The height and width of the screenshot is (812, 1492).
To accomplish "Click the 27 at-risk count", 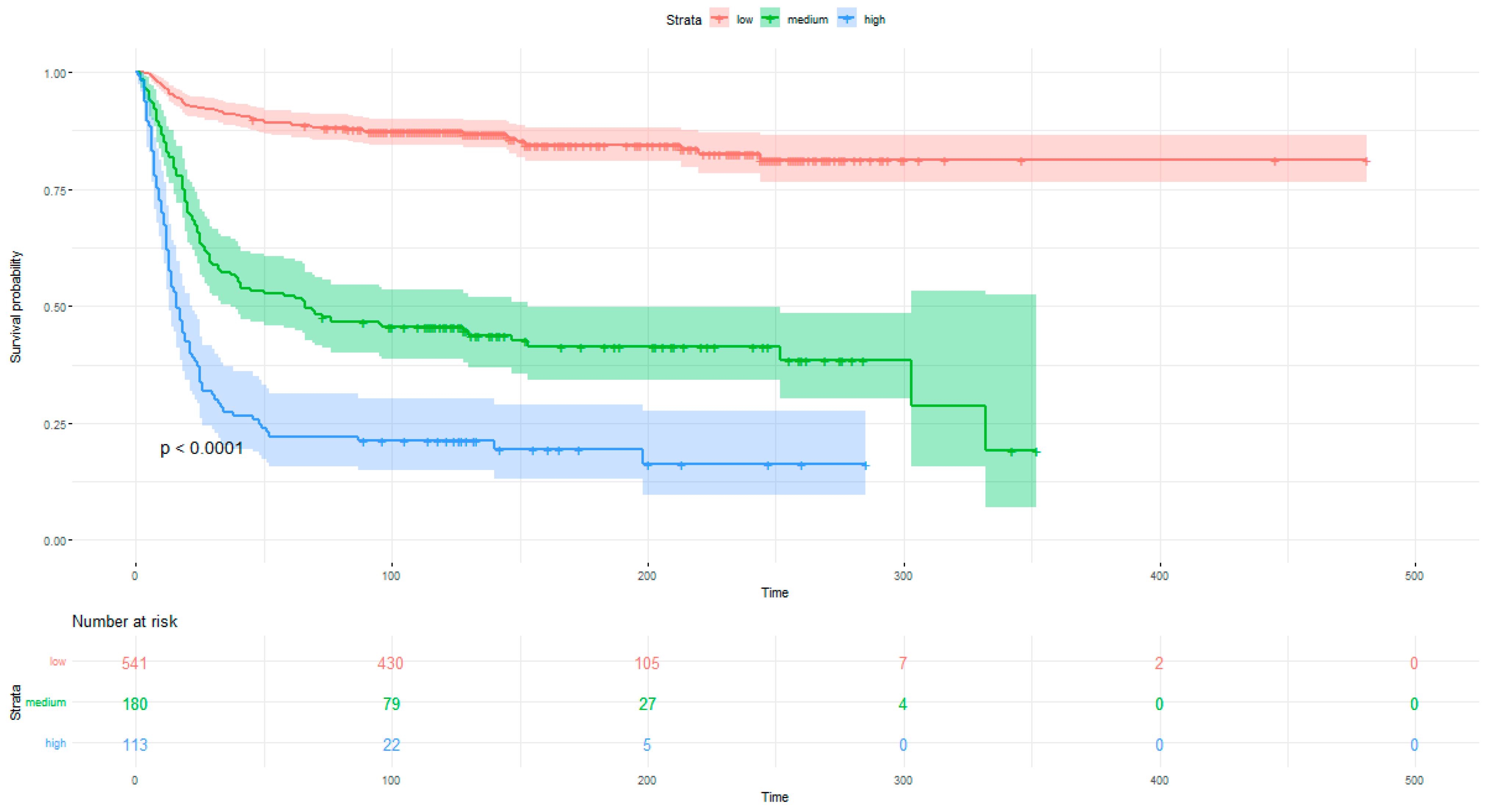I will coord(647,704).
